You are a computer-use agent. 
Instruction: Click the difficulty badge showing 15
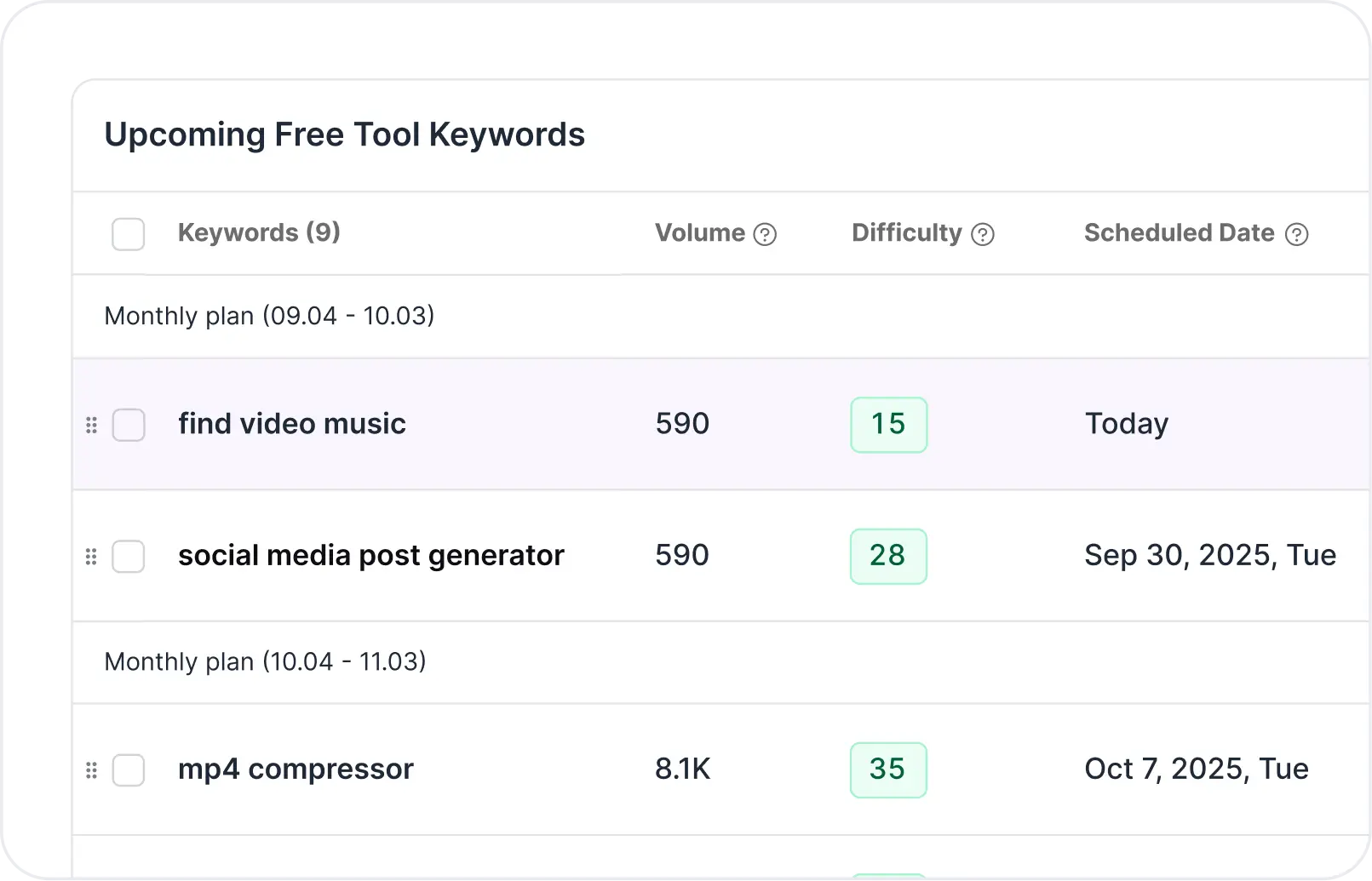click(888, 425)
